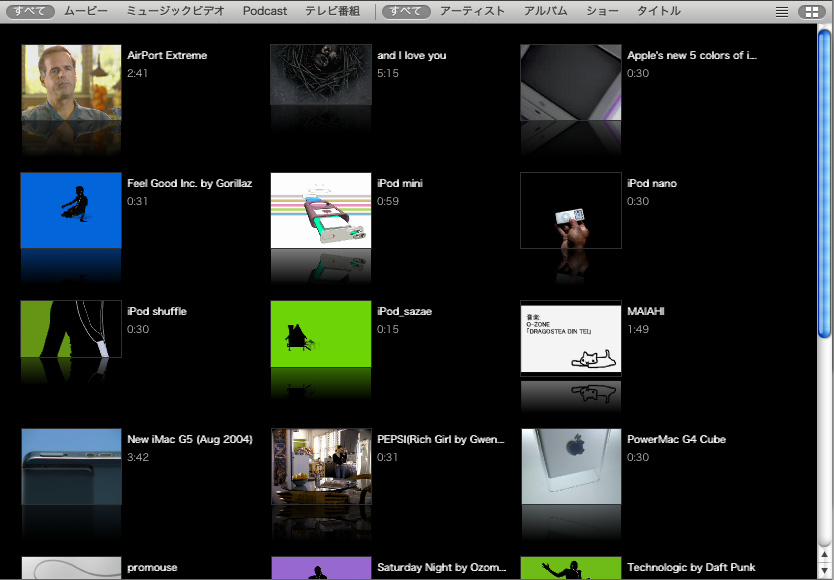Open the PEPSI Rich Girl thumbnail
The width and height of the screenshot is (834, 580).
[321, 467]
